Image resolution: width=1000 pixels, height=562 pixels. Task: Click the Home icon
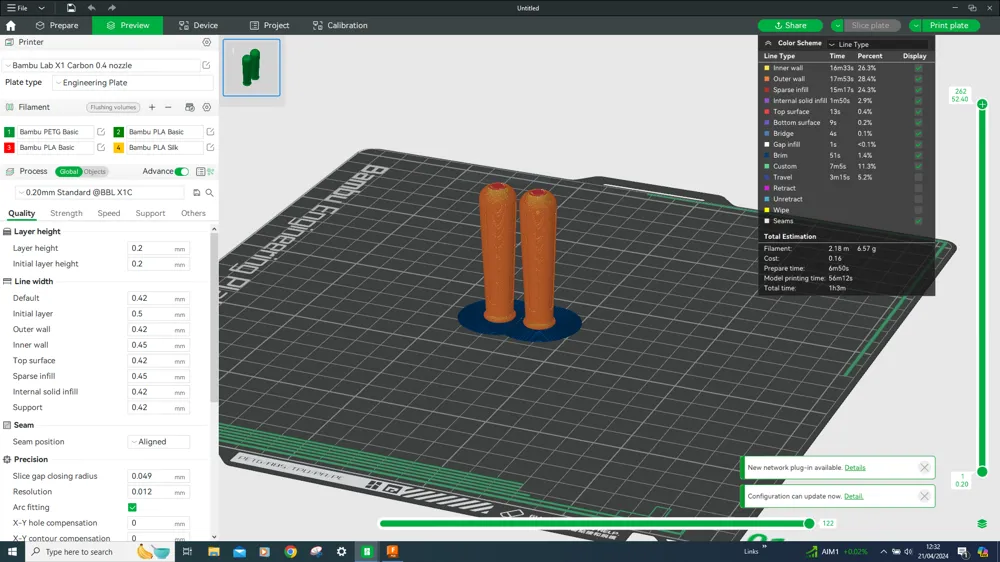point(11,25)
